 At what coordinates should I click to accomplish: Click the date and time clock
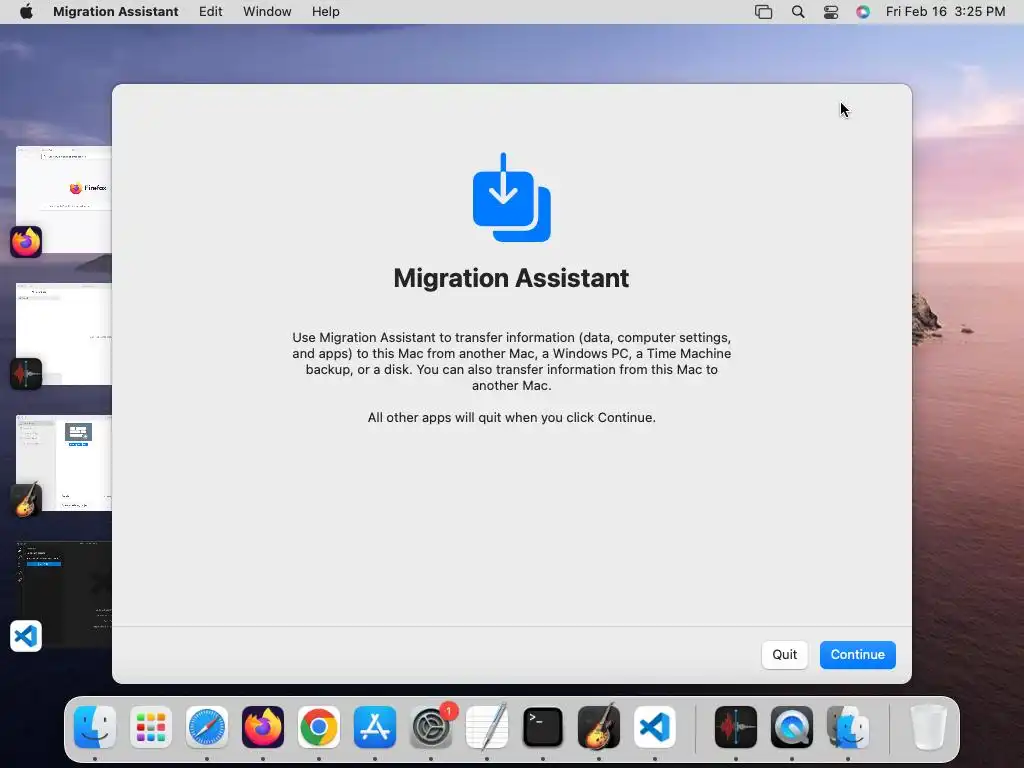pos(945,12)
